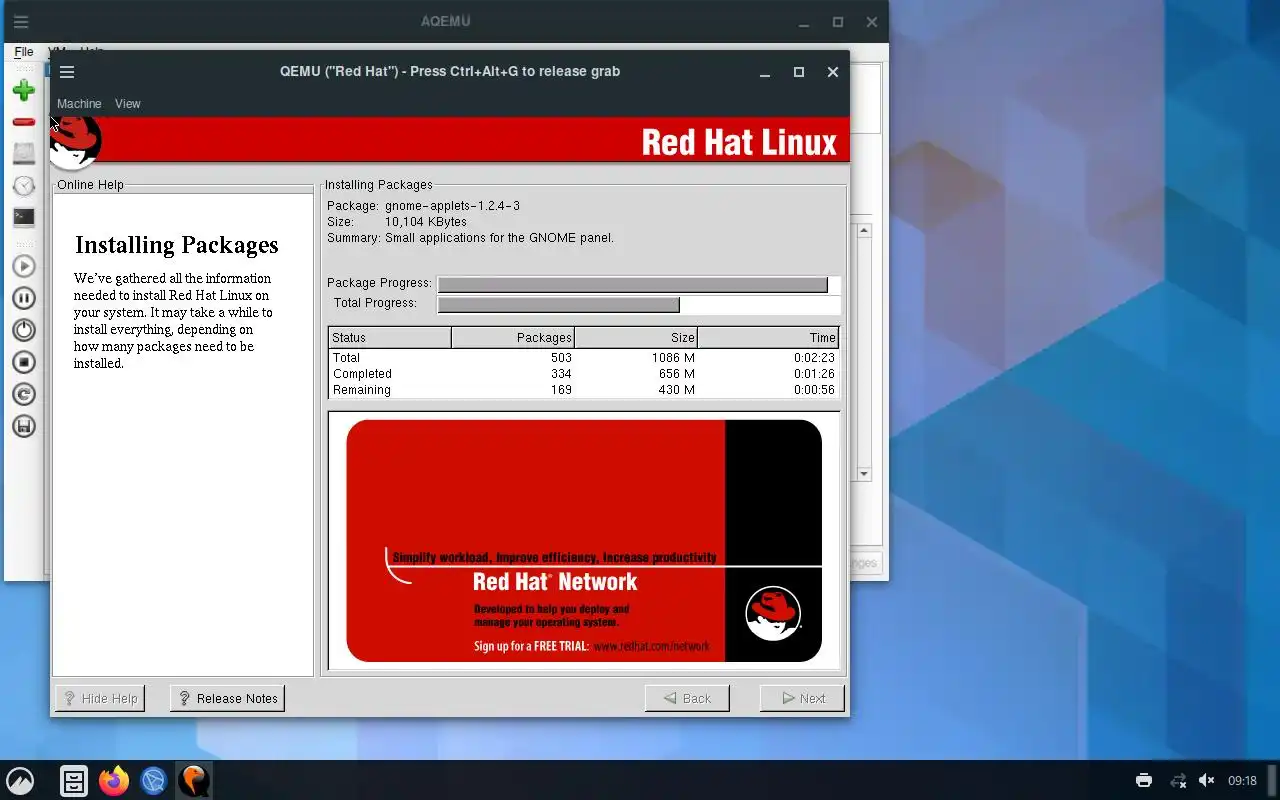The image size is (1280, 800).
Task: Open AQEMU window hamburger menu
Action: pos(21,22)
